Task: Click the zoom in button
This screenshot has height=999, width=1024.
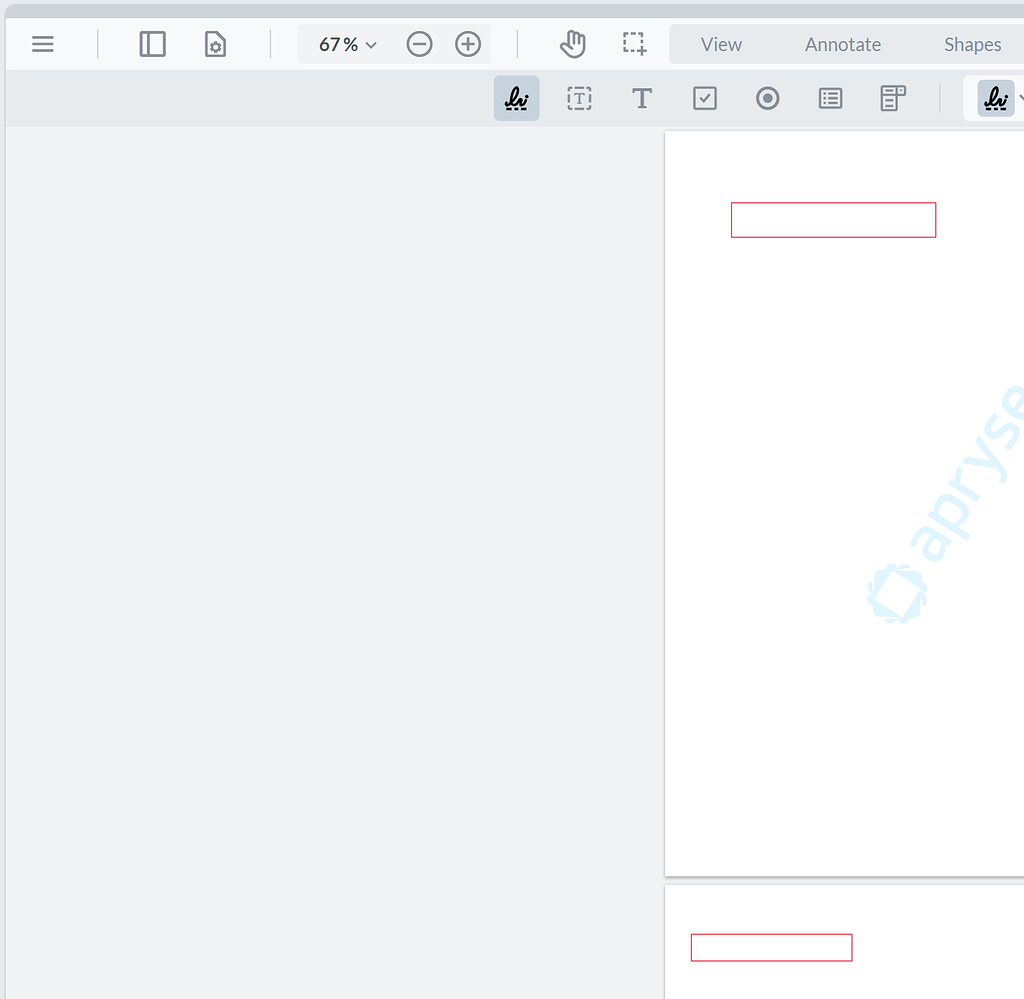Action: 467,44
